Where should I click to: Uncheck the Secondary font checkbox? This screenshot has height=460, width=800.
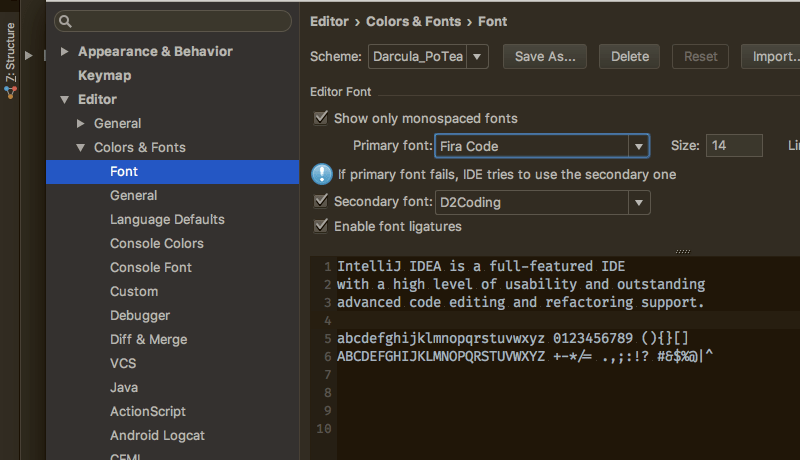[321, 202]
